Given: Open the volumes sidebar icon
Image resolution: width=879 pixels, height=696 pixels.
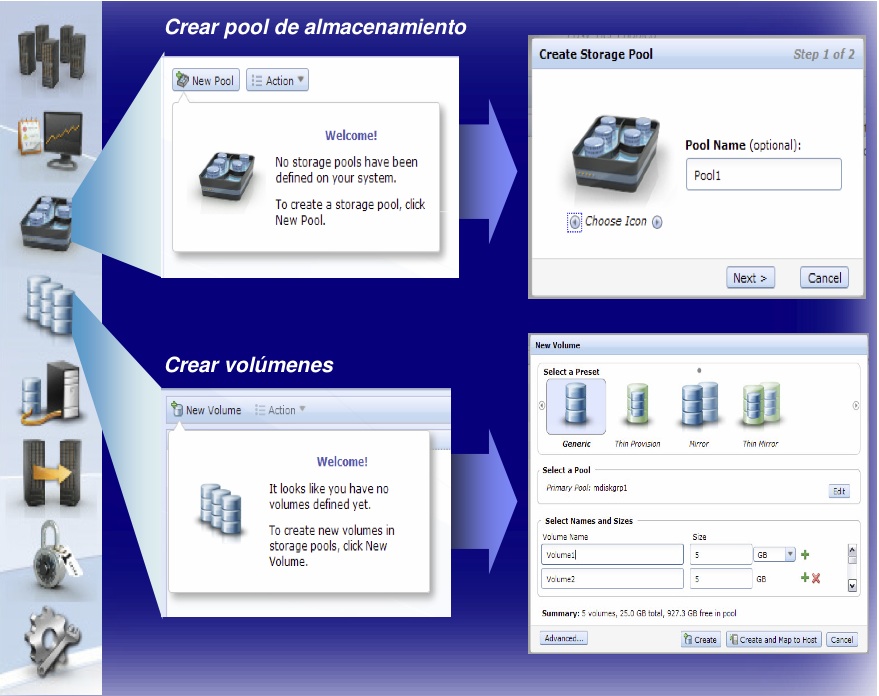Looking at the screenshot, I should tap(48, 308).
